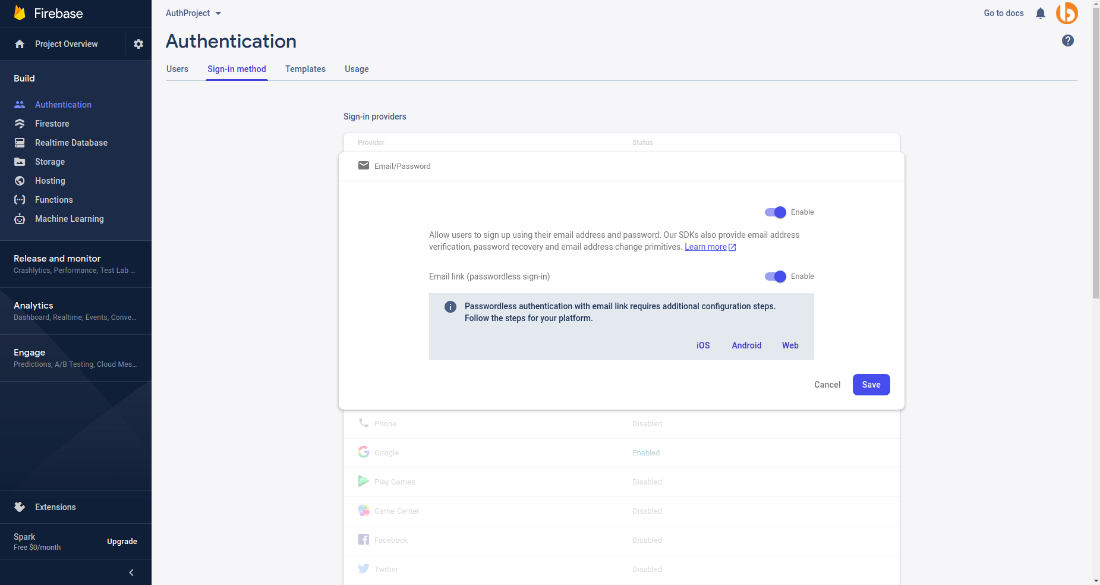Click the Storage folder icon

(20, 161)
